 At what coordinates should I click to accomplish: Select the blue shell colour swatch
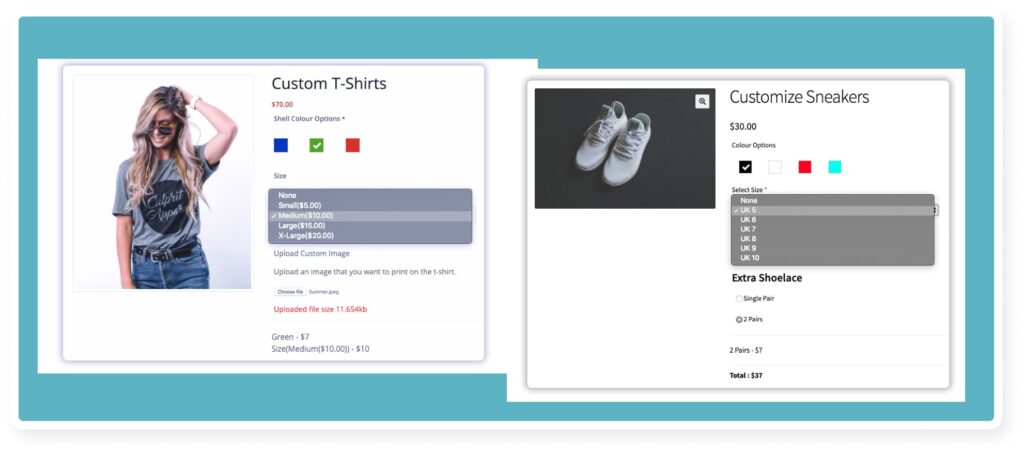coord(281,145)
